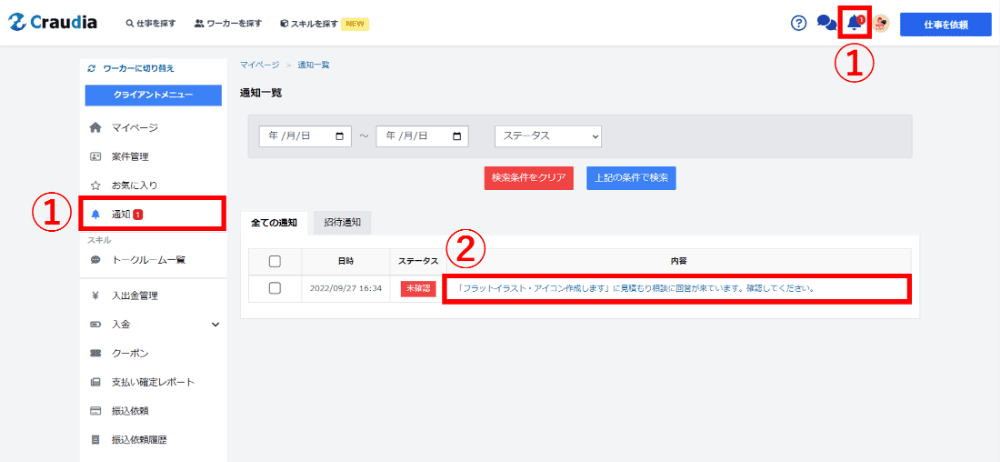The width and height of the screenshot is (1000, 462).
Task: Open the フラットイラスト notification message link
Action: (634, 289)
